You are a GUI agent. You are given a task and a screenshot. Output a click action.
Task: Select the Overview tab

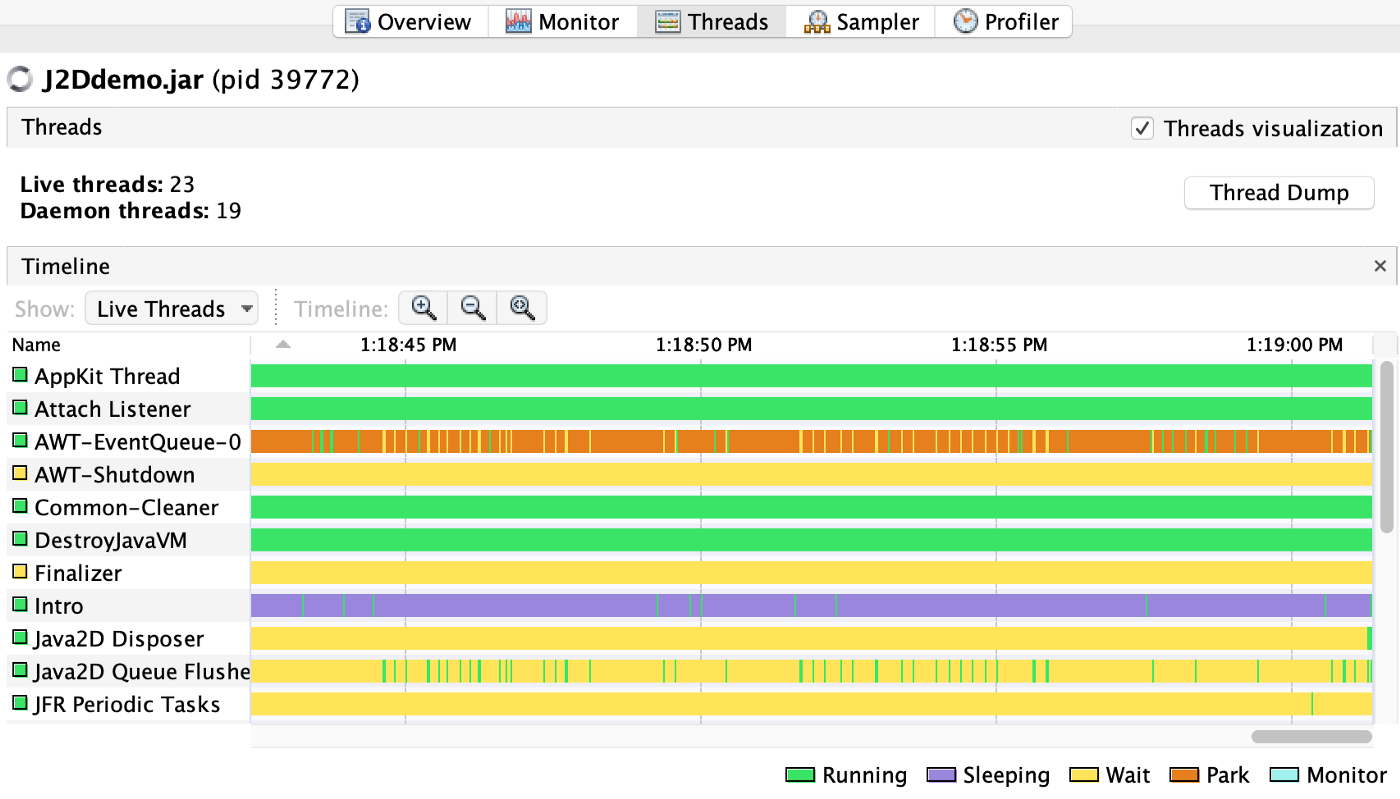tap(409, 22)
